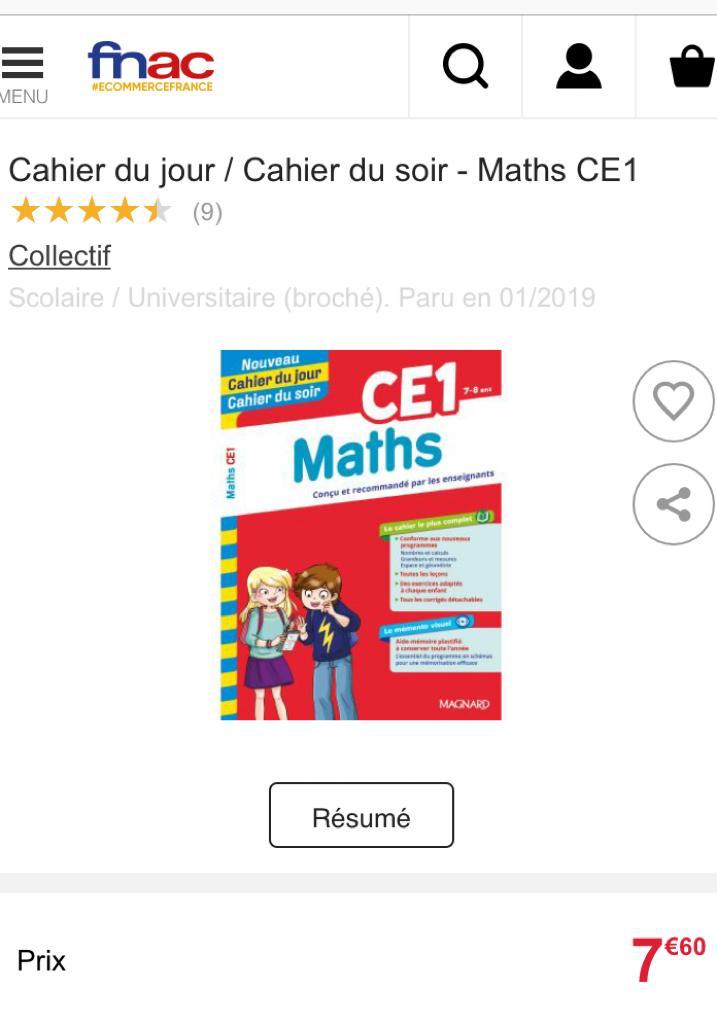Click the MAGNARD publisher logo on cover

pyautogui.click(x=464, y=704)
